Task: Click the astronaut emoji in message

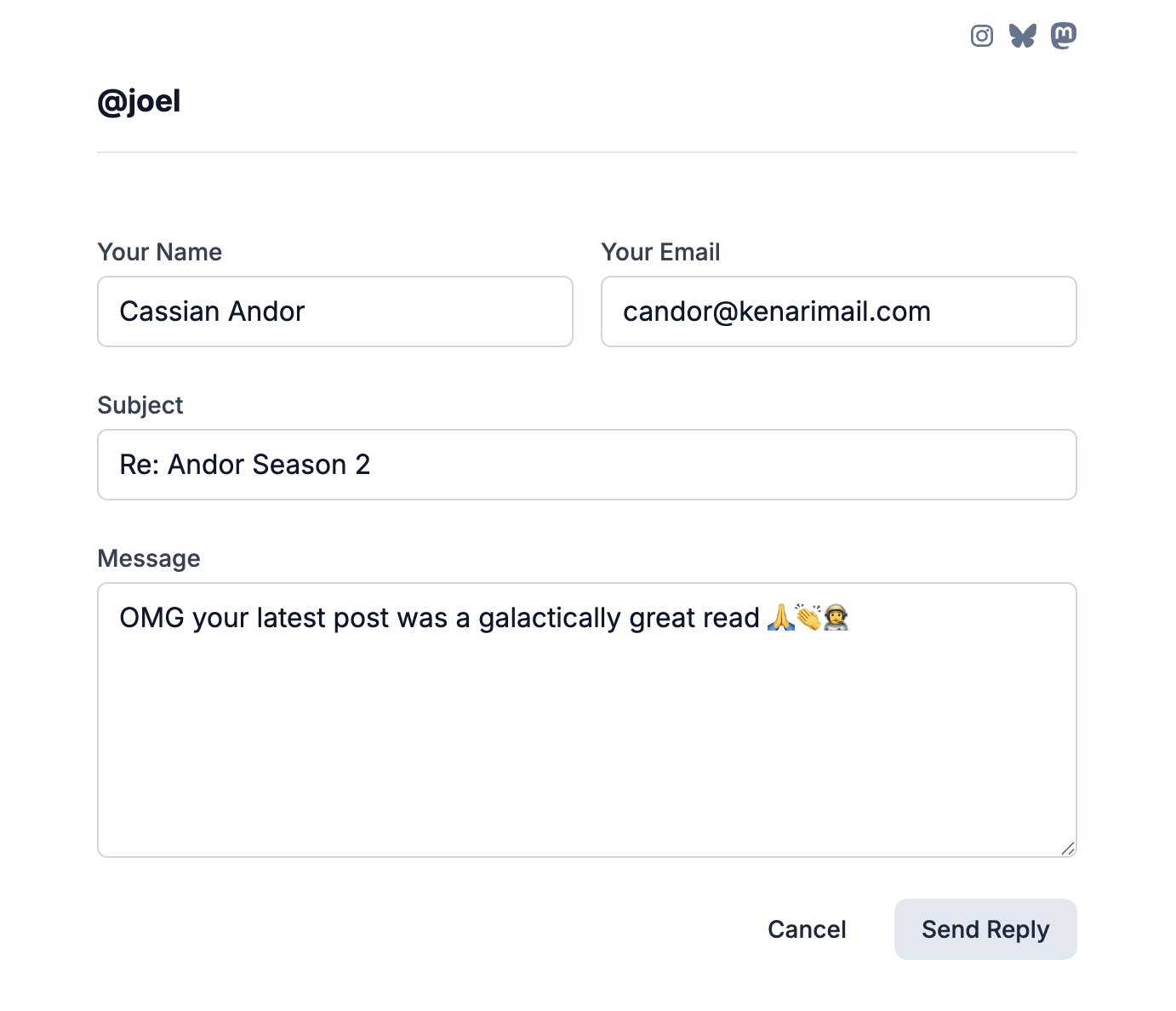Action: (836, 617)
